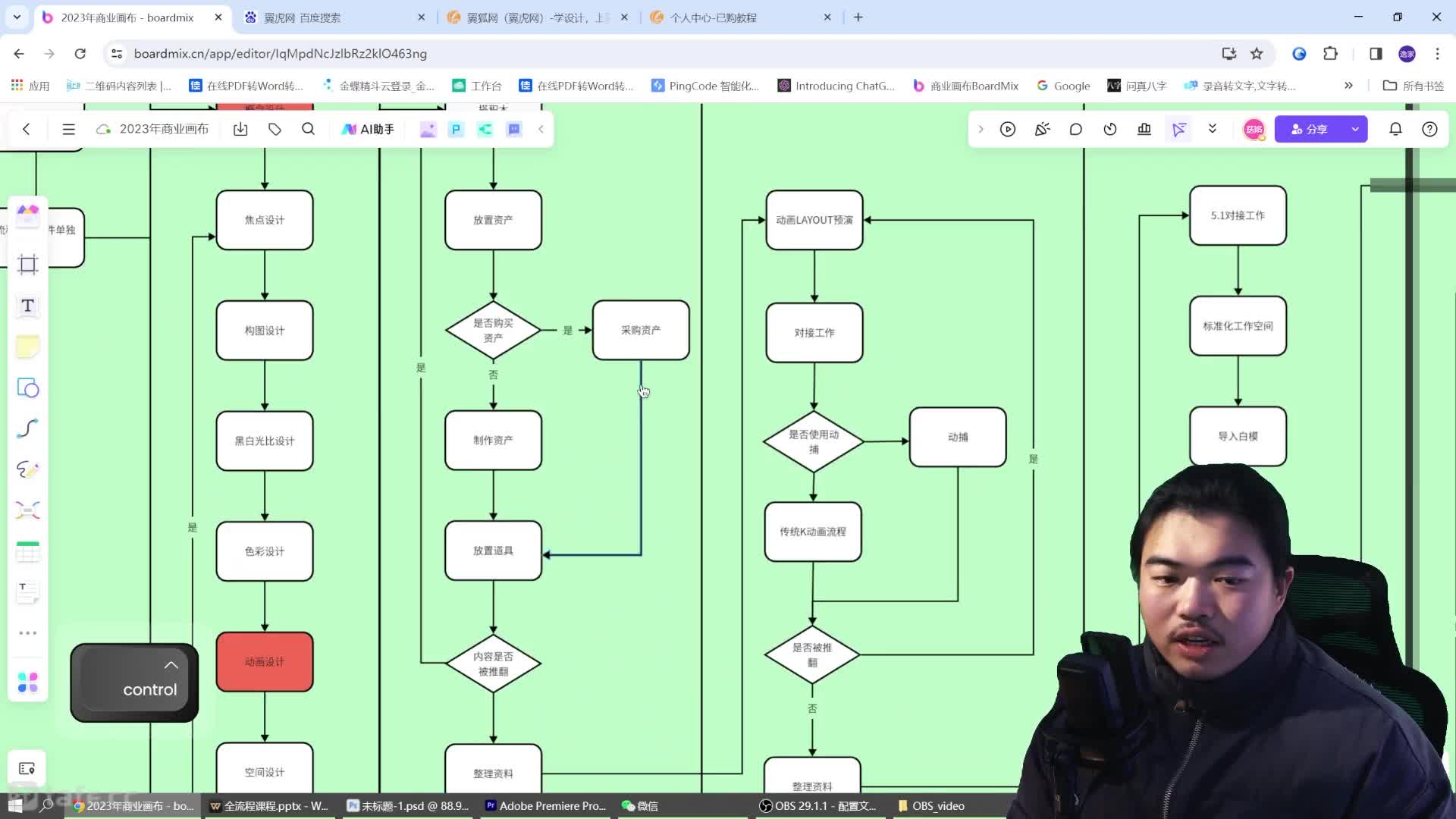Select the 5.1对接工作 node
Image resolution: width=1456 pixels, height=819 pixels.
click(1238, 215)
